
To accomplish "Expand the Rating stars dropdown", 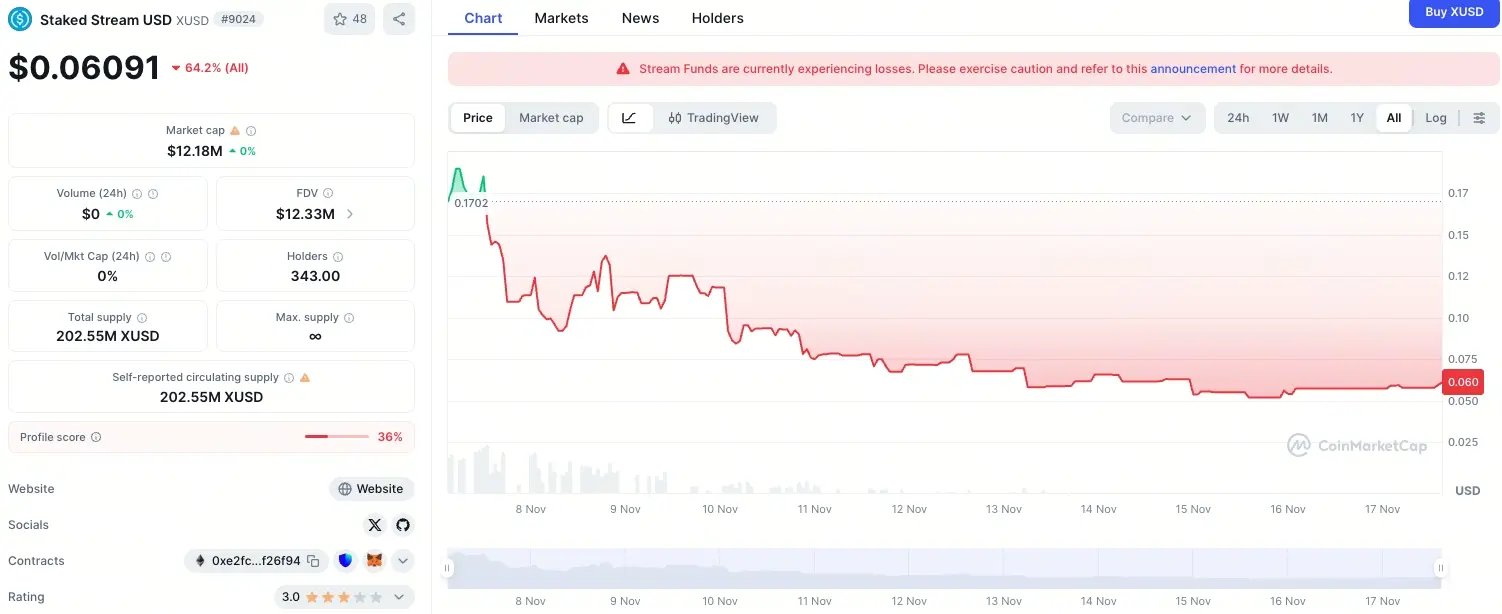I will click(x=399, y=597).
